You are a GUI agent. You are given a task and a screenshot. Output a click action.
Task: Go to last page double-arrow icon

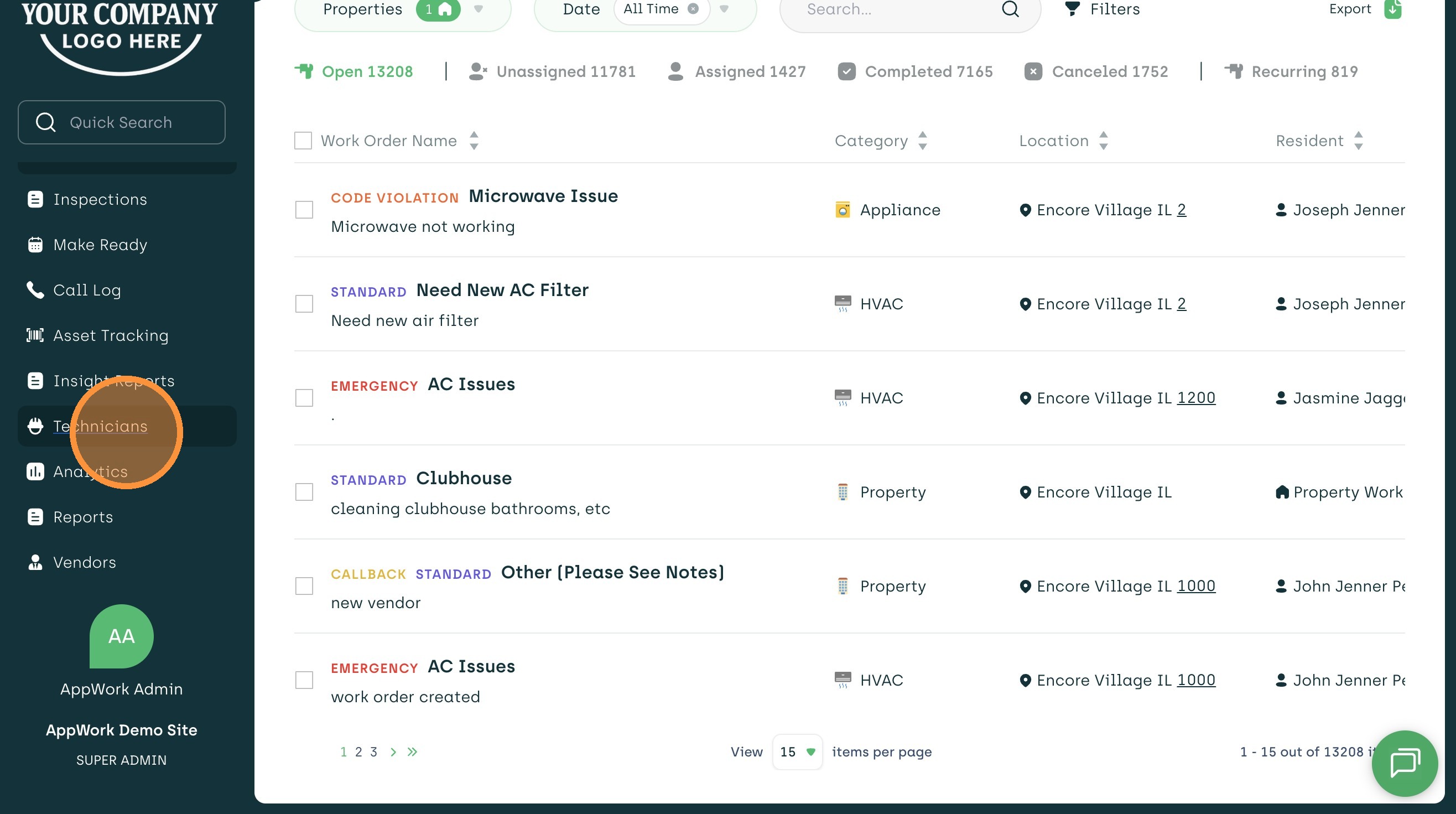pyautogui.click(x=412, y=752)
